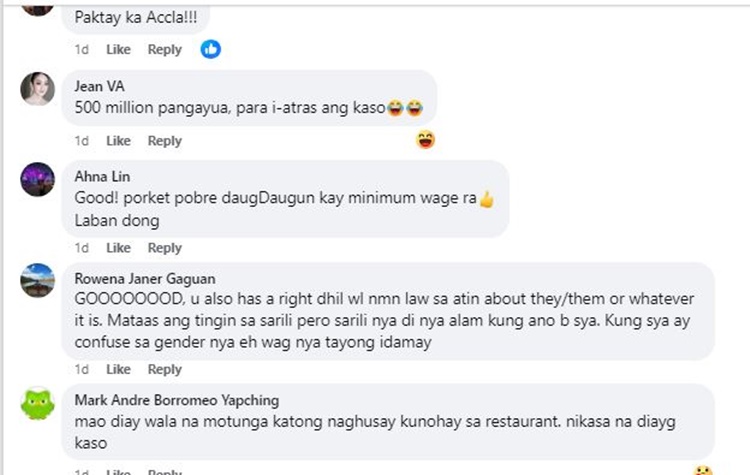
Task: Reply to Jean VA's comment
Action: coord(164,141)
